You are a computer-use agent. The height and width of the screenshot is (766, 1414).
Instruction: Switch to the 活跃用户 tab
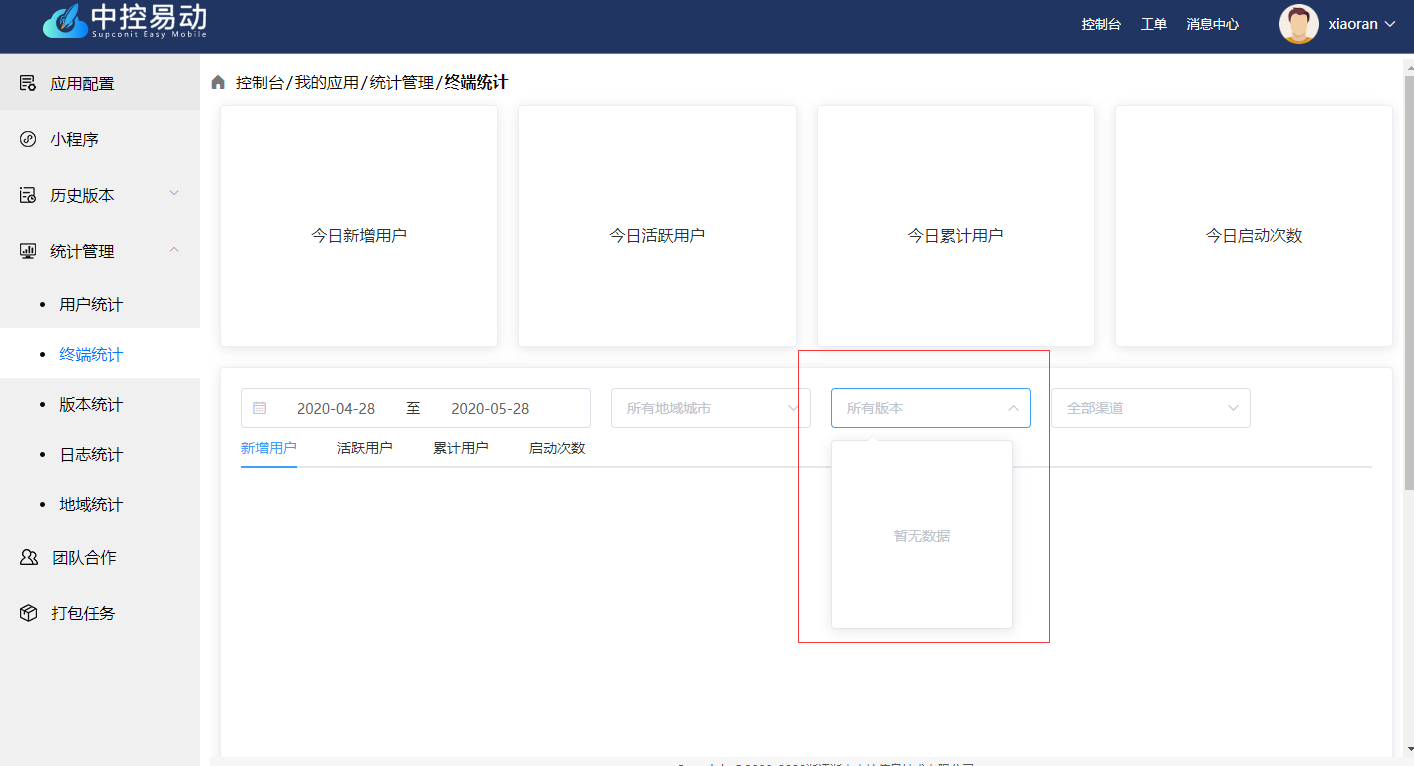365,448
